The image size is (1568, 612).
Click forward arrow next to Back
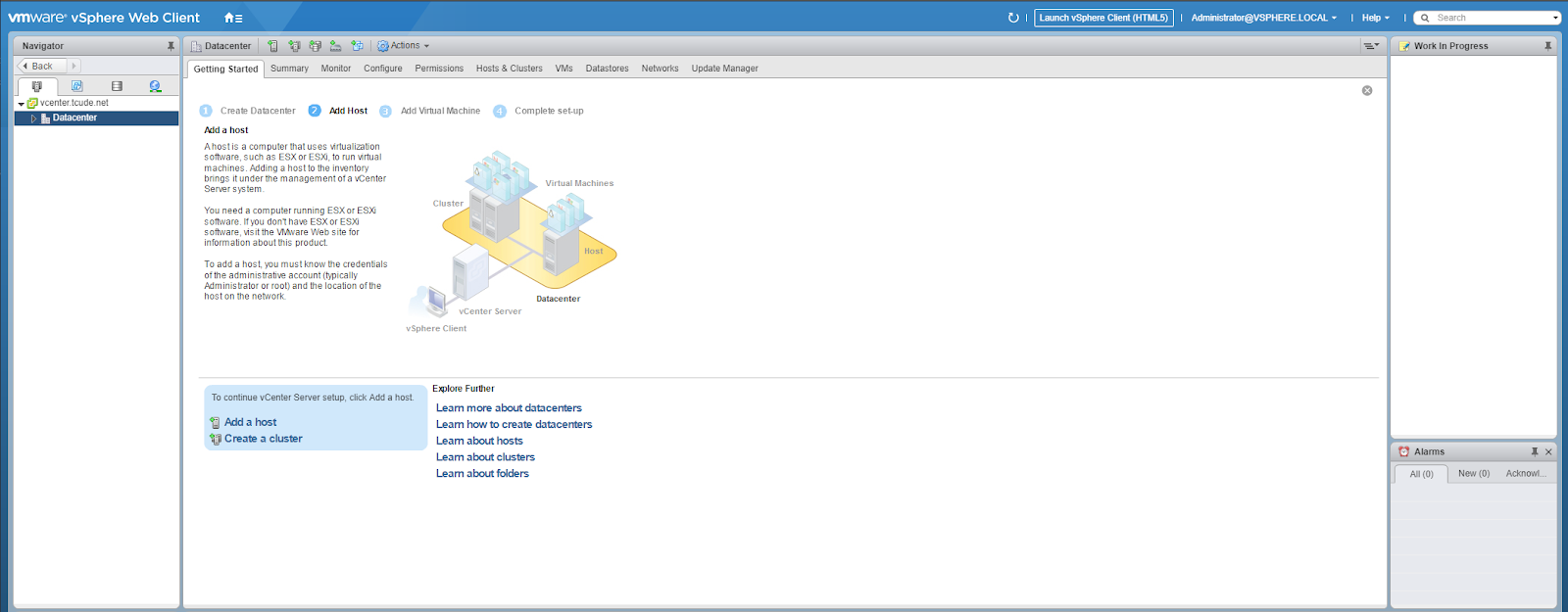tap(73, 66)
